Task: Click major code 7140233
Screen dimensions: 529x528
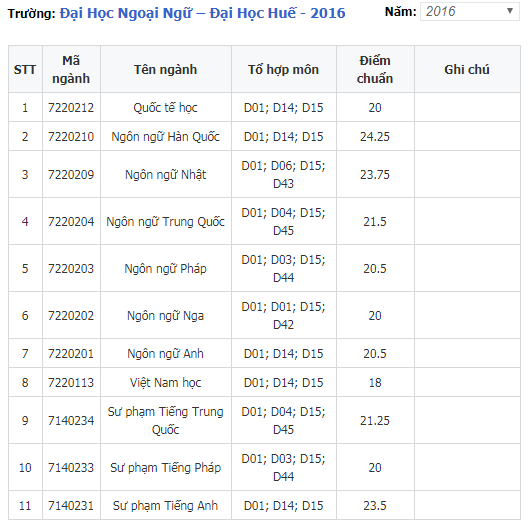Action: [x=71, y=467]
